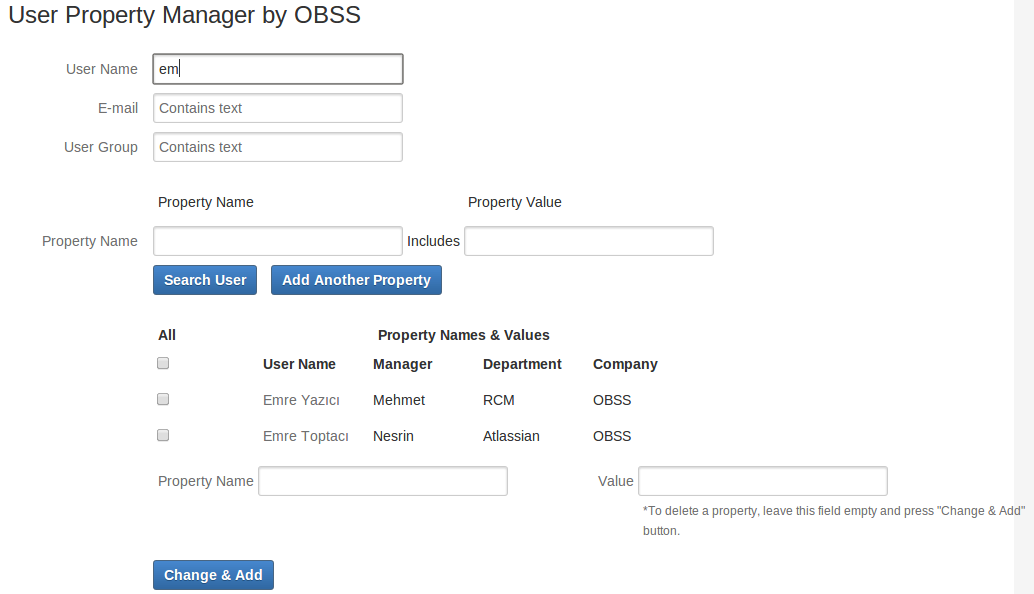The image size is (1034, 594).
Task: Focus the bottom Property Name field
Action: coord(383,481)
